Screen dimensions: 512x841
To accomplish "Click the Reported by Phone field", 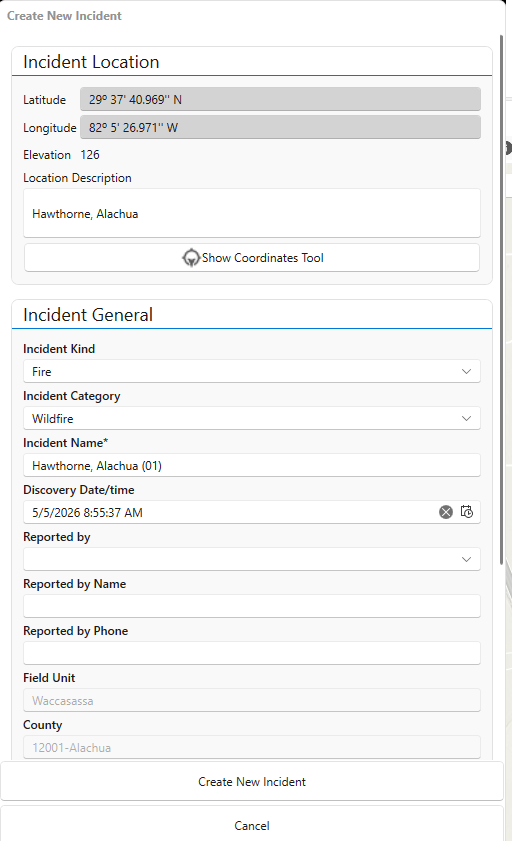I will pyautogui.click(x=251, y=653).
